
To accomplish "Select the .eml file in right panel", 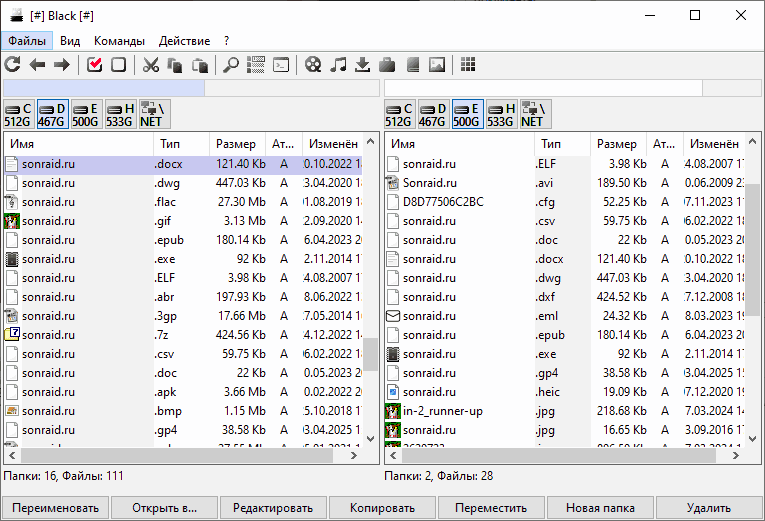I will [x=564, y=316].
